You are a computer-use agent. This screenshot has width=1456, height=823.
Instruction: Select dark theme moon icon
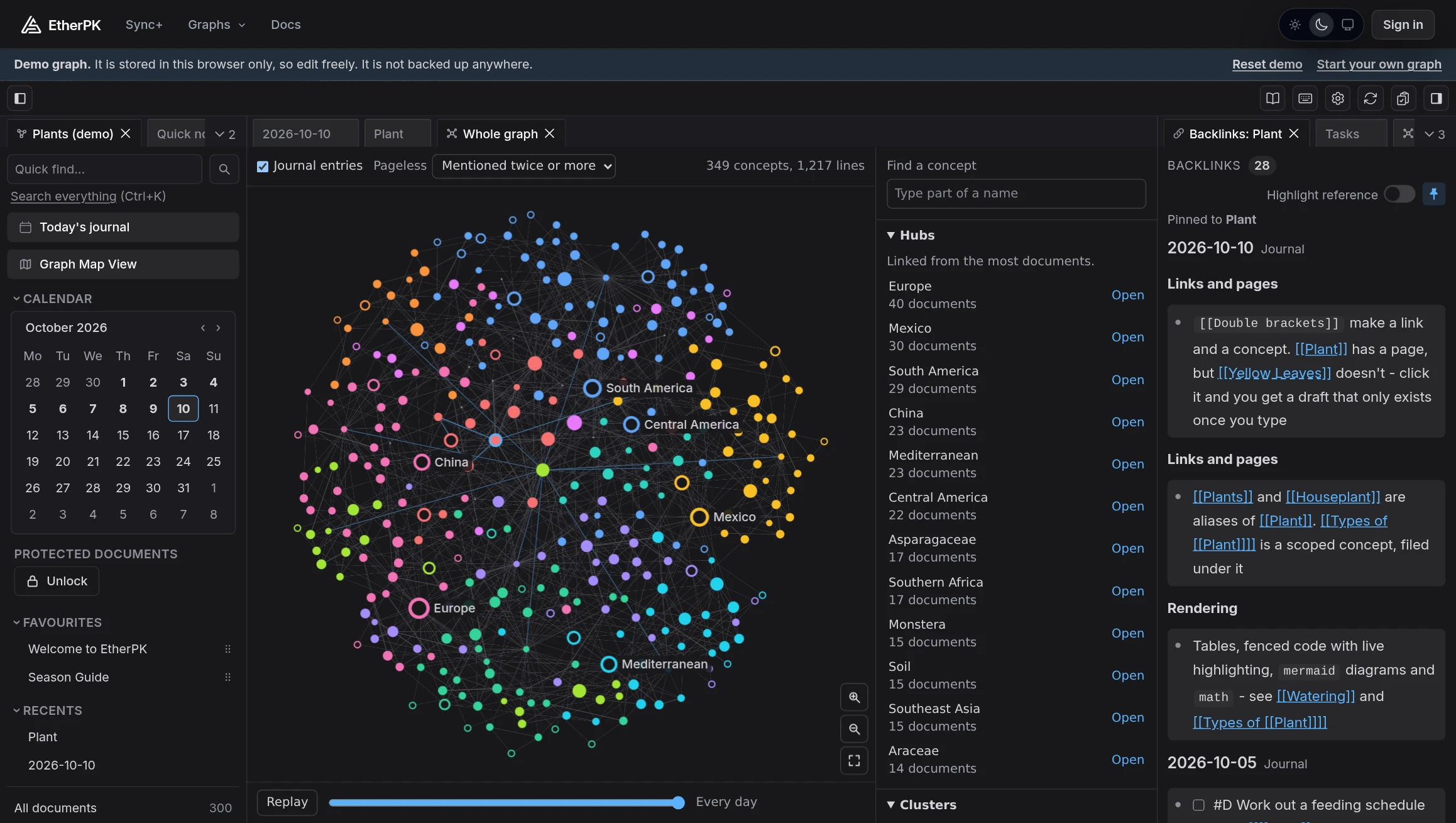click(x=1321, y=25)
